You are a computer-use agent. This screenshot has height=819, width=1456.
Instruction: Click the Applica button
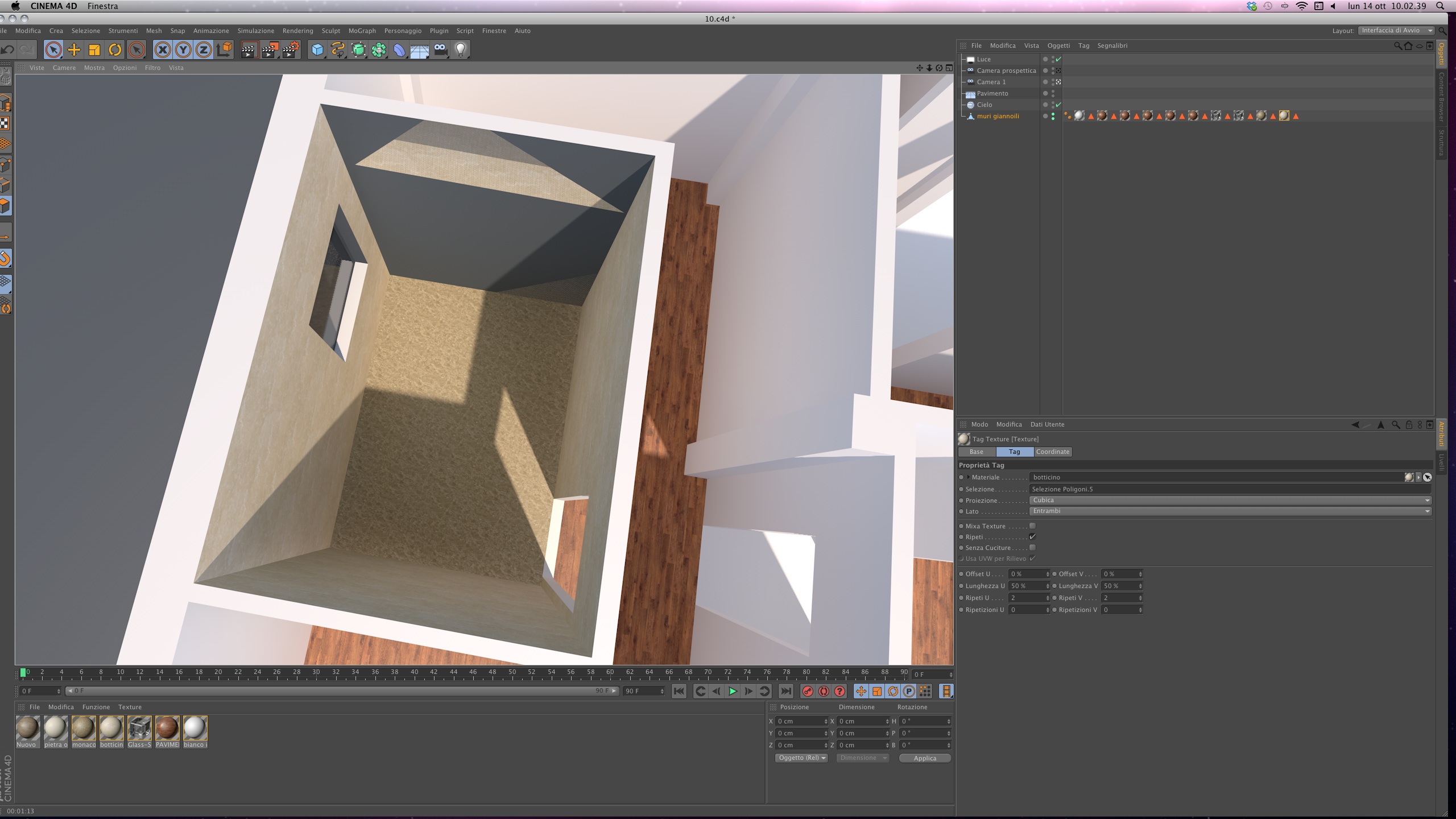925,758
